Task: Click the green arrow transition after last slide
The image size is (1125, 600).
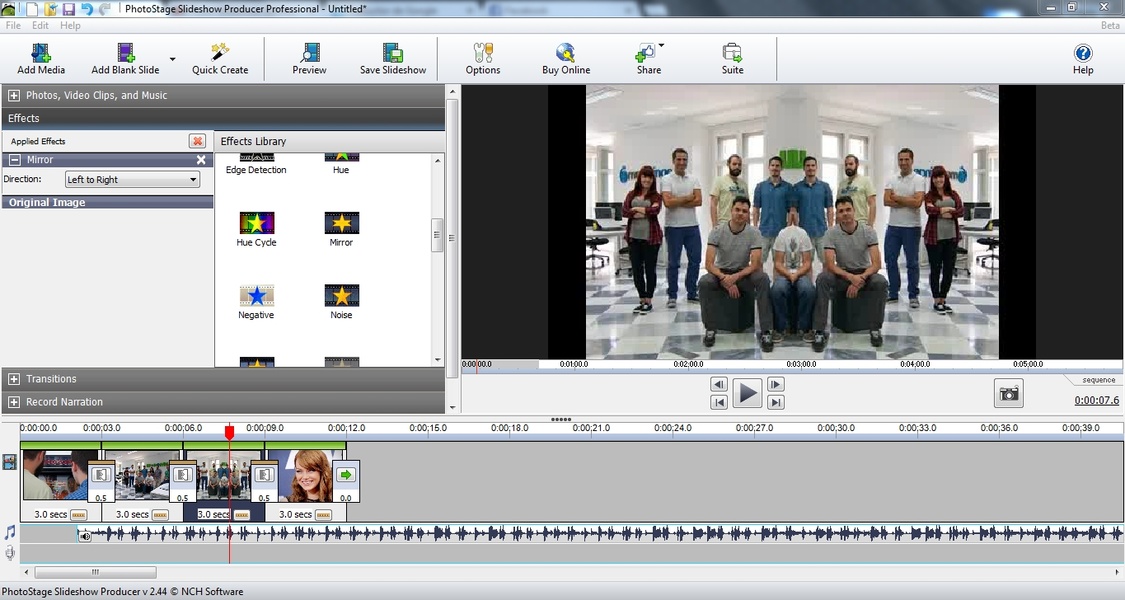Action: click(x=346, y=475)
